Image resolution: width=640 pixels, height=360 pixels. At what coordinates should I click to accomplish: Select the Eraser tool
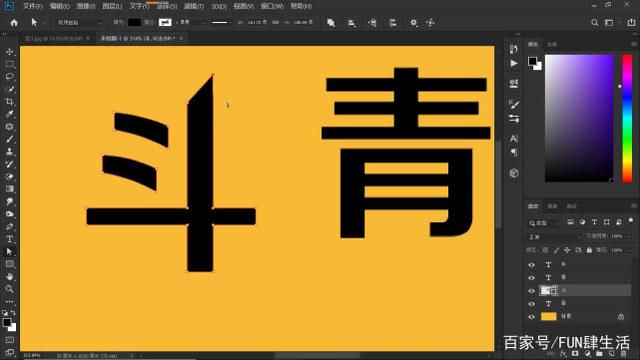(x=9, y=177)
